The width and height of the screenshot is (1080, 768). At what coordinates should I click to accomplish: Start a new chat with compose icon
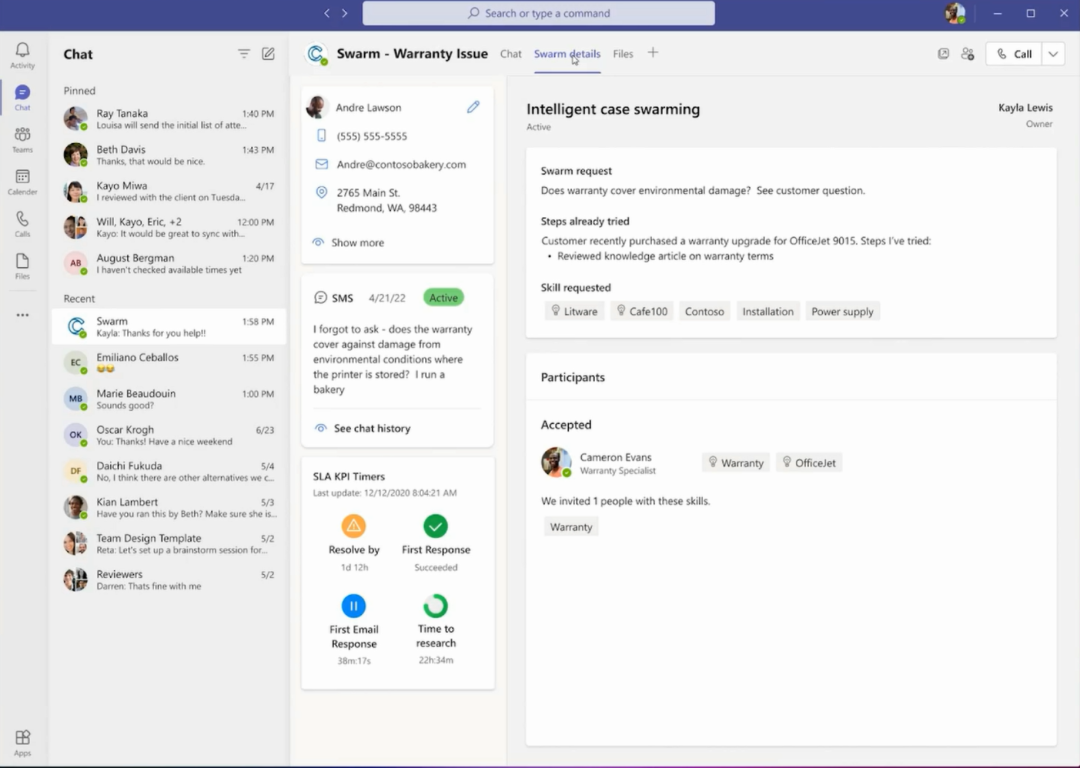pos(268,54)
